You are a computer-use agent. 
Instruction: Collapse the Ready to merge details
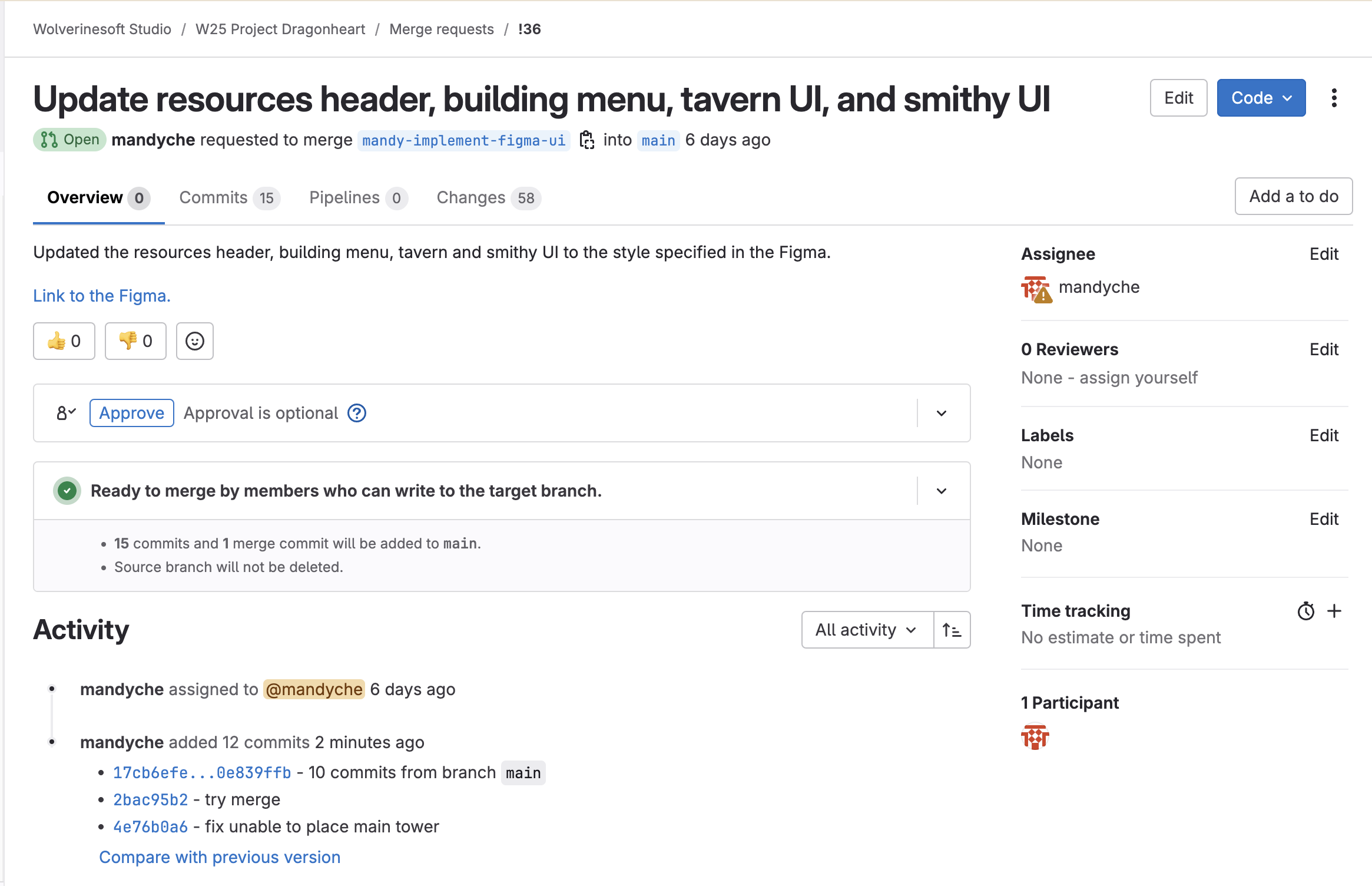(942, 491)
